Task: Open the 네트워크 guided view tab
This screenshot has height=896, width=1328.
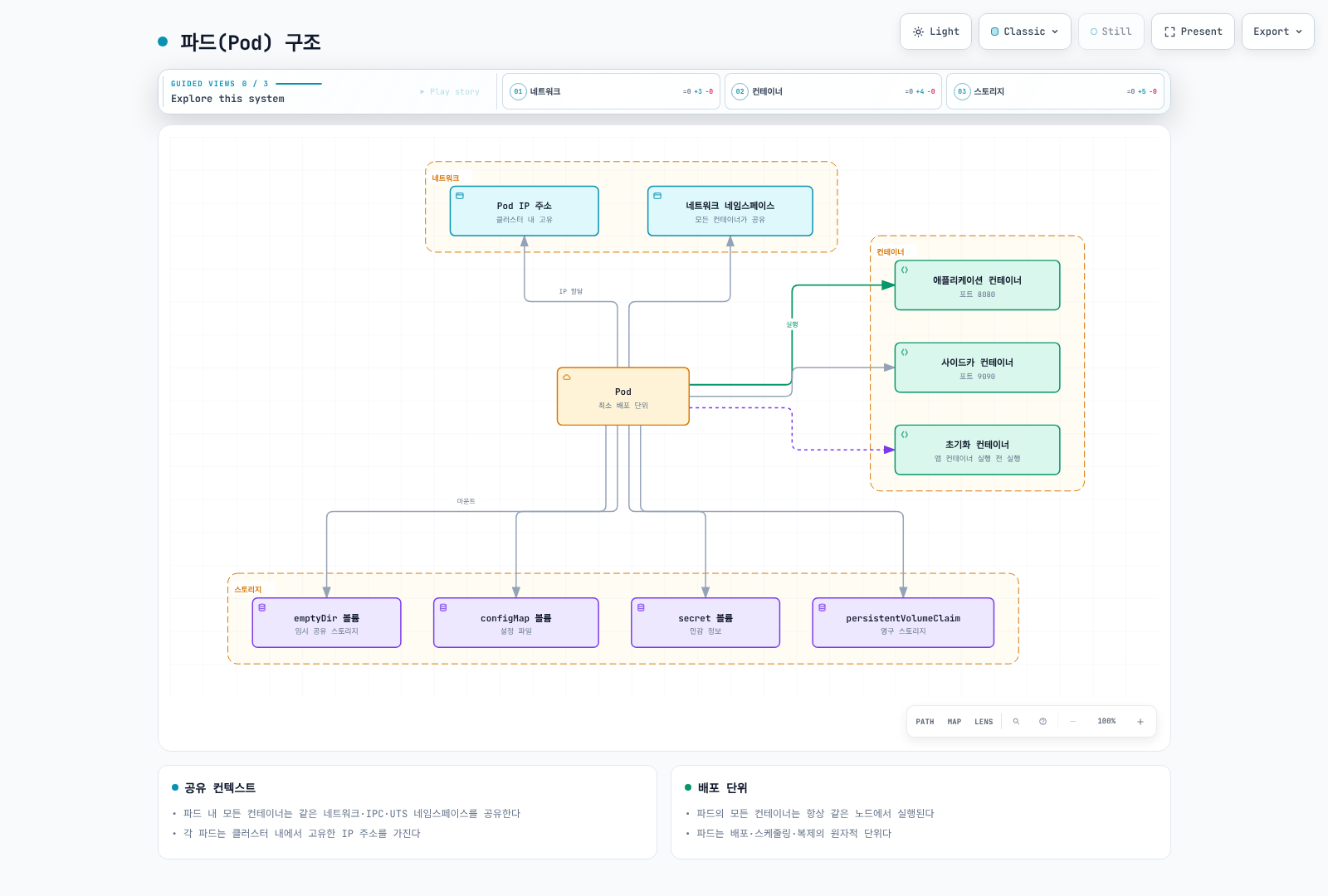Action: 611,91
